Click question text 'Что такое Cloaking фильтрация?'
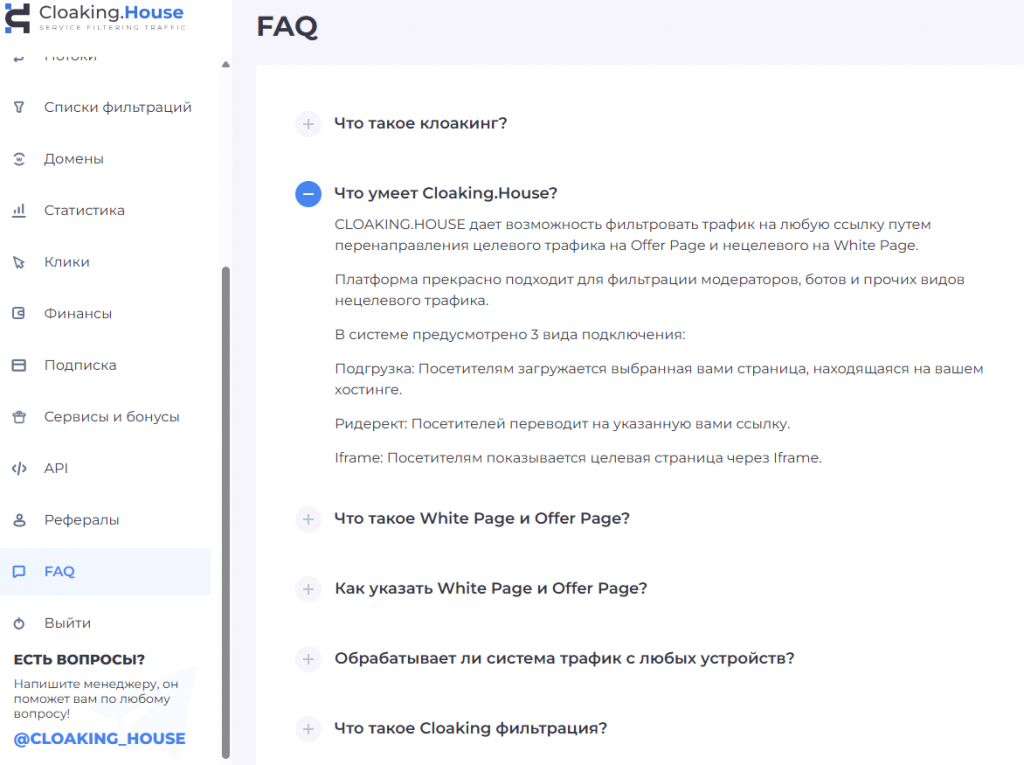The width and height of the screenshot is (1024, 765). (471, 728)
